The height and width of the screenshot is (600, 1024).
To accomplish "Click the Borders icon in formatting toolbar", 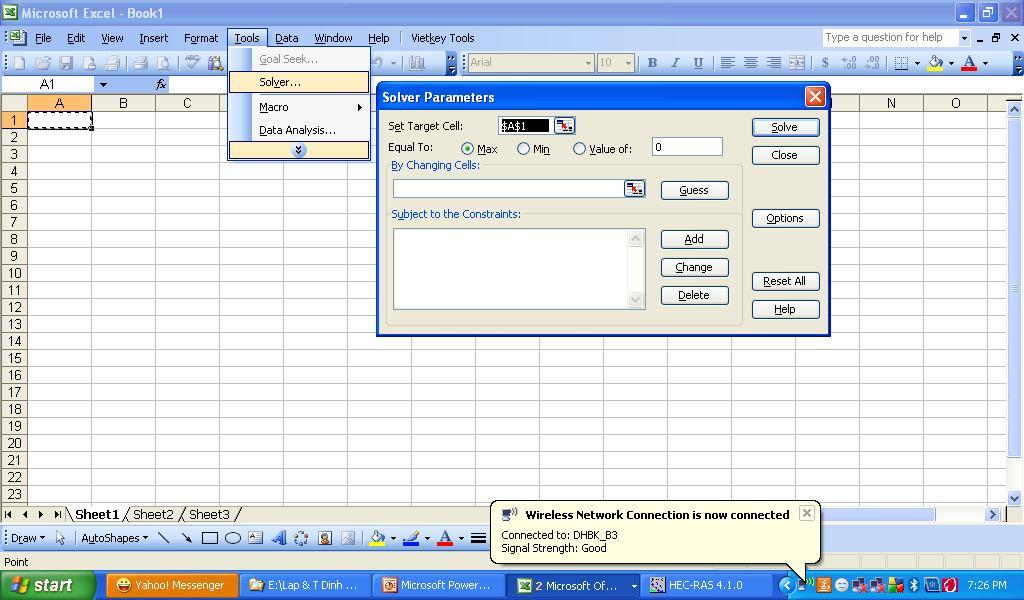I will point(902,63).
